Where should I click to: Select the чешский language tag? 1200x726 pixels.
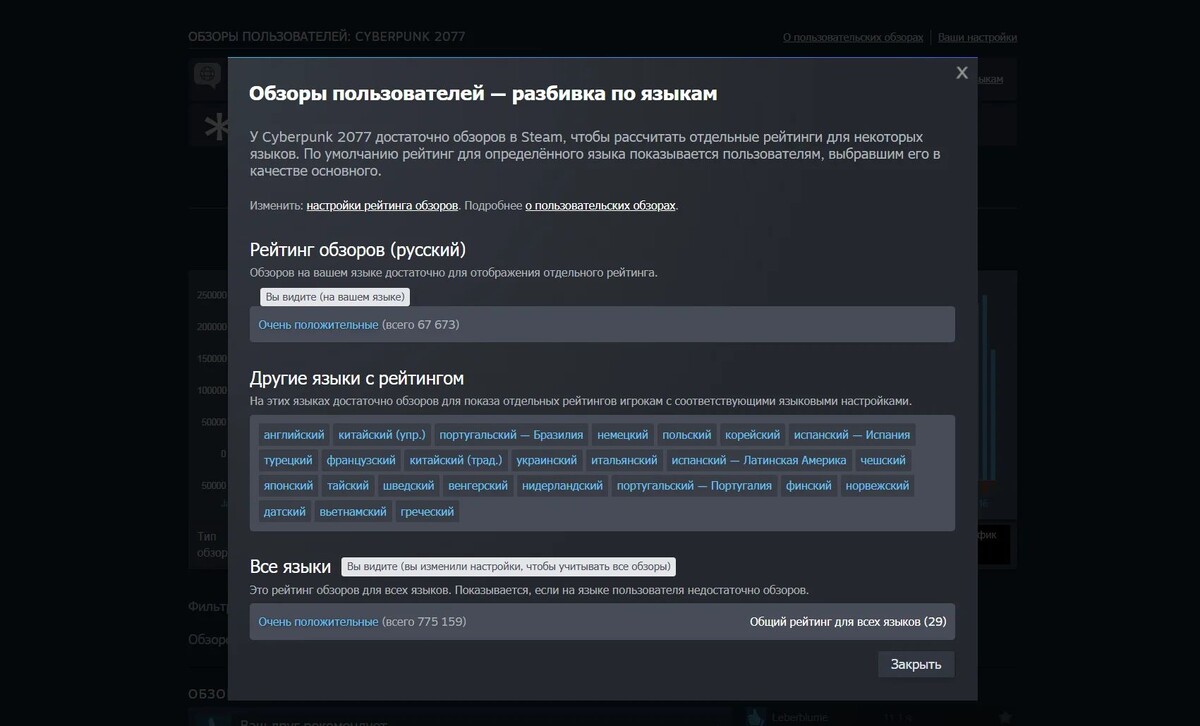click(883, 460)
